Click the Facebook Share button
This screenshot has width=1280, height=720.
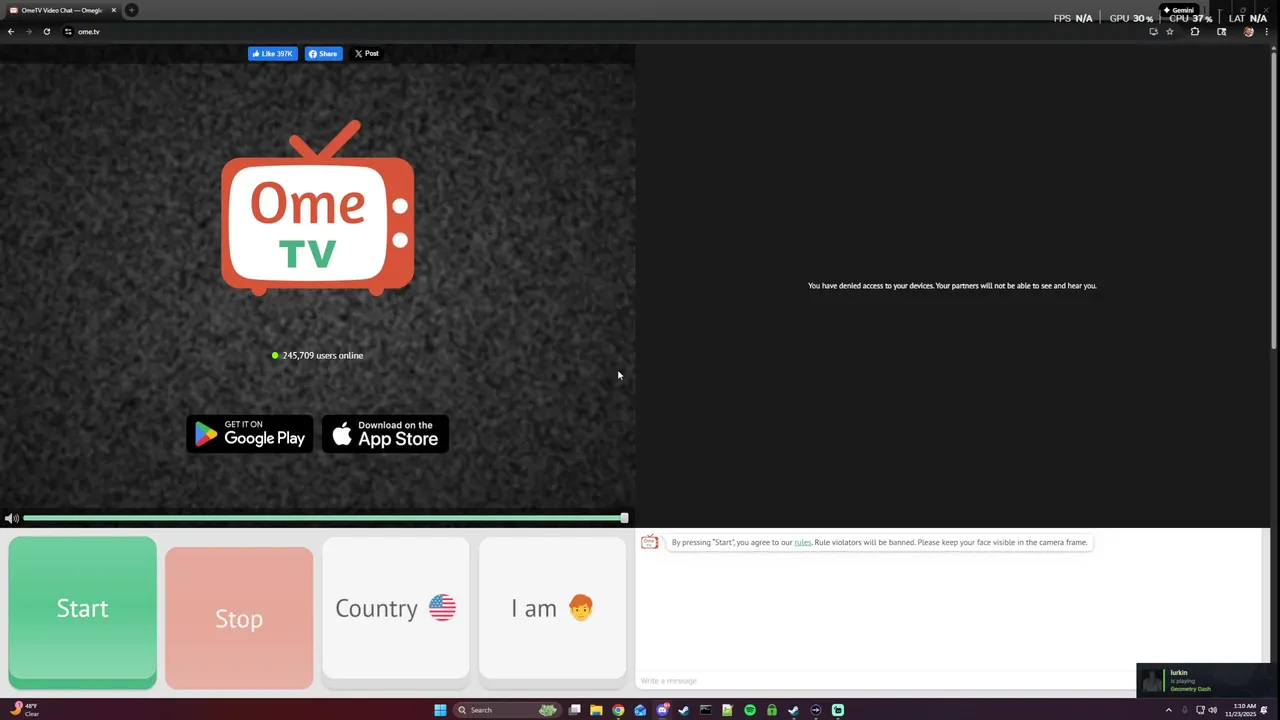point(324,54)
